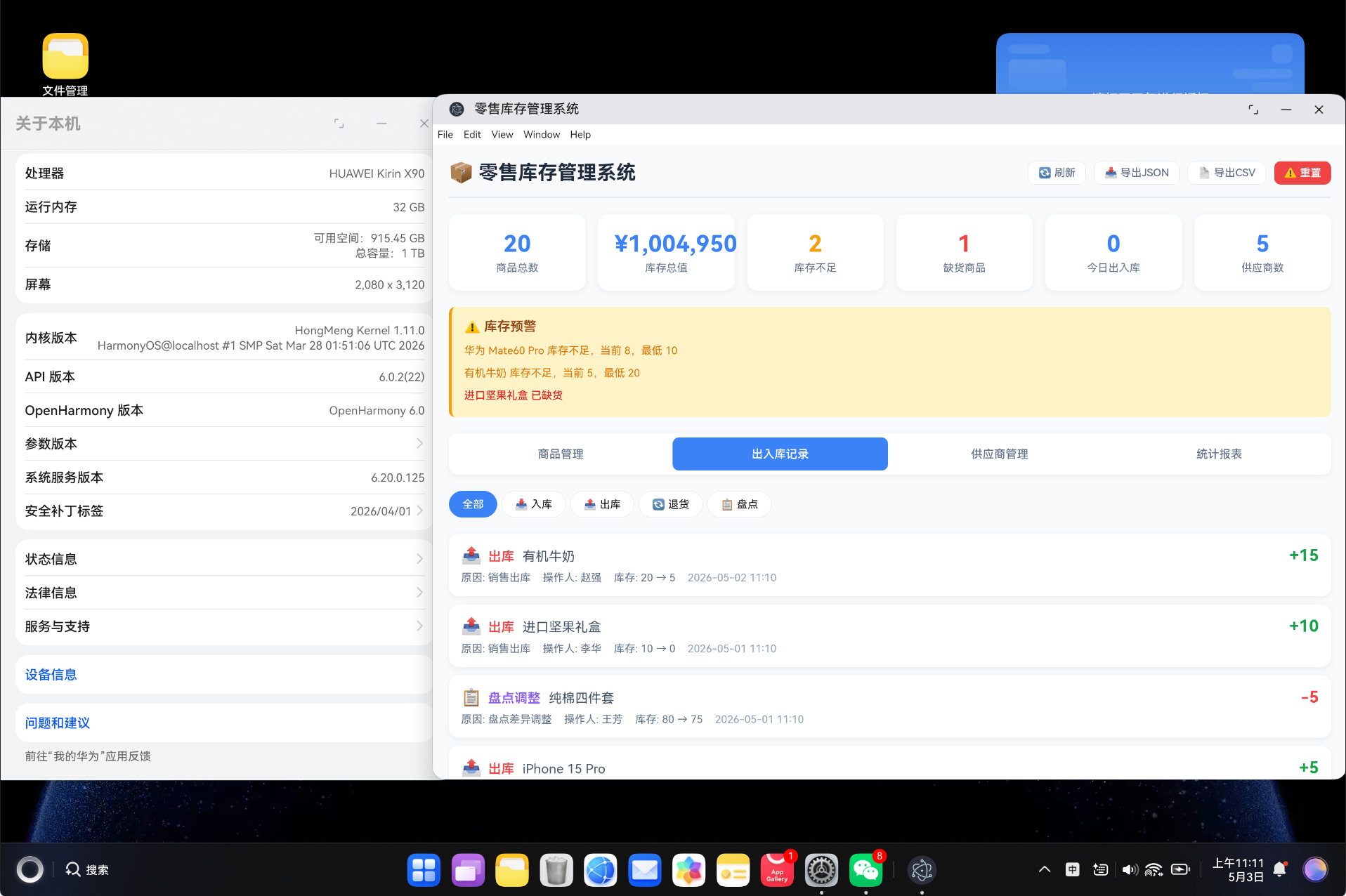Click the 刷新 refresh button
The image size is (1346, 896).
click(x=1057, y=173)
